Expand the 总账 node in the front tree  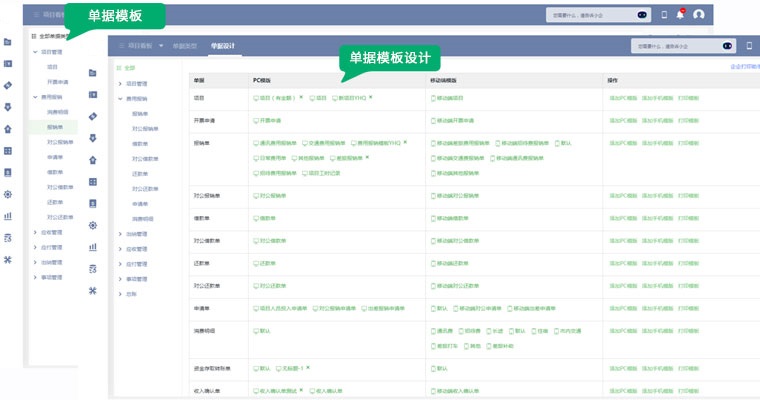[x=120, y=293]
